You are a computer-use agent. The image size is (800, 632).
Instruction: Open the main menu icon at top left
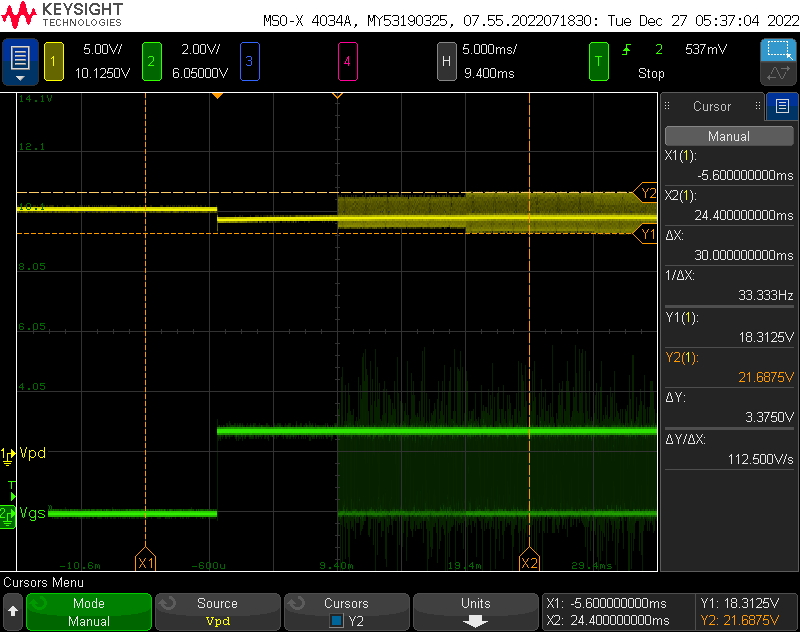[20, 62]
